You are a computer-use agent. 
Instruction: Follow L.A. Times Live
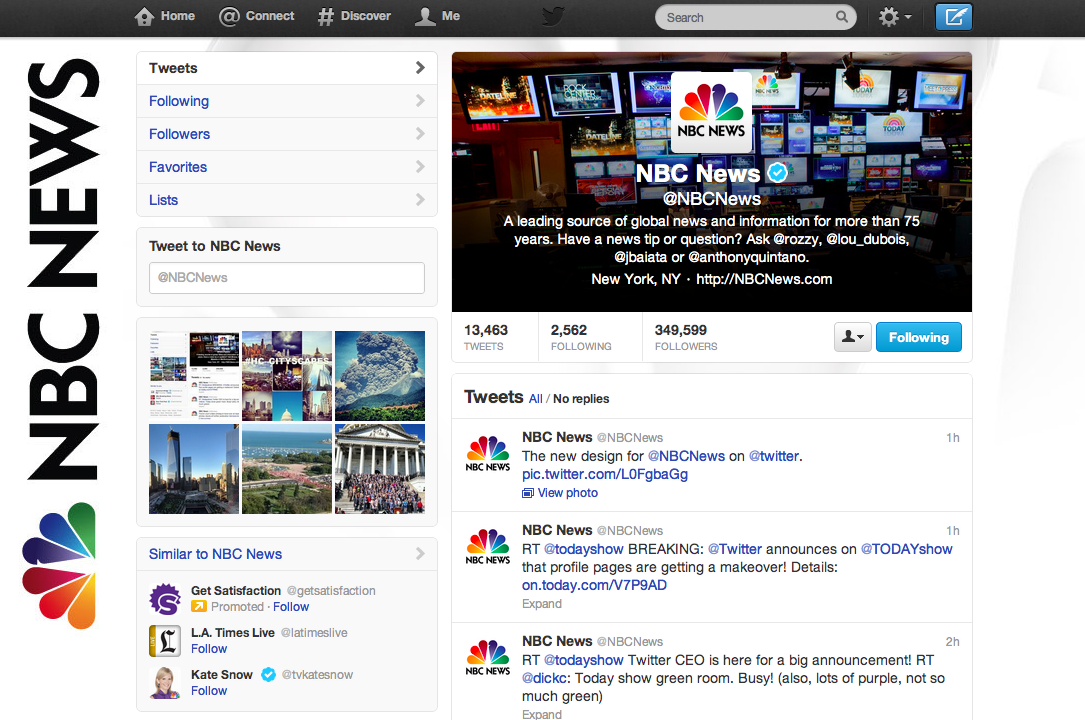[209, 649]
